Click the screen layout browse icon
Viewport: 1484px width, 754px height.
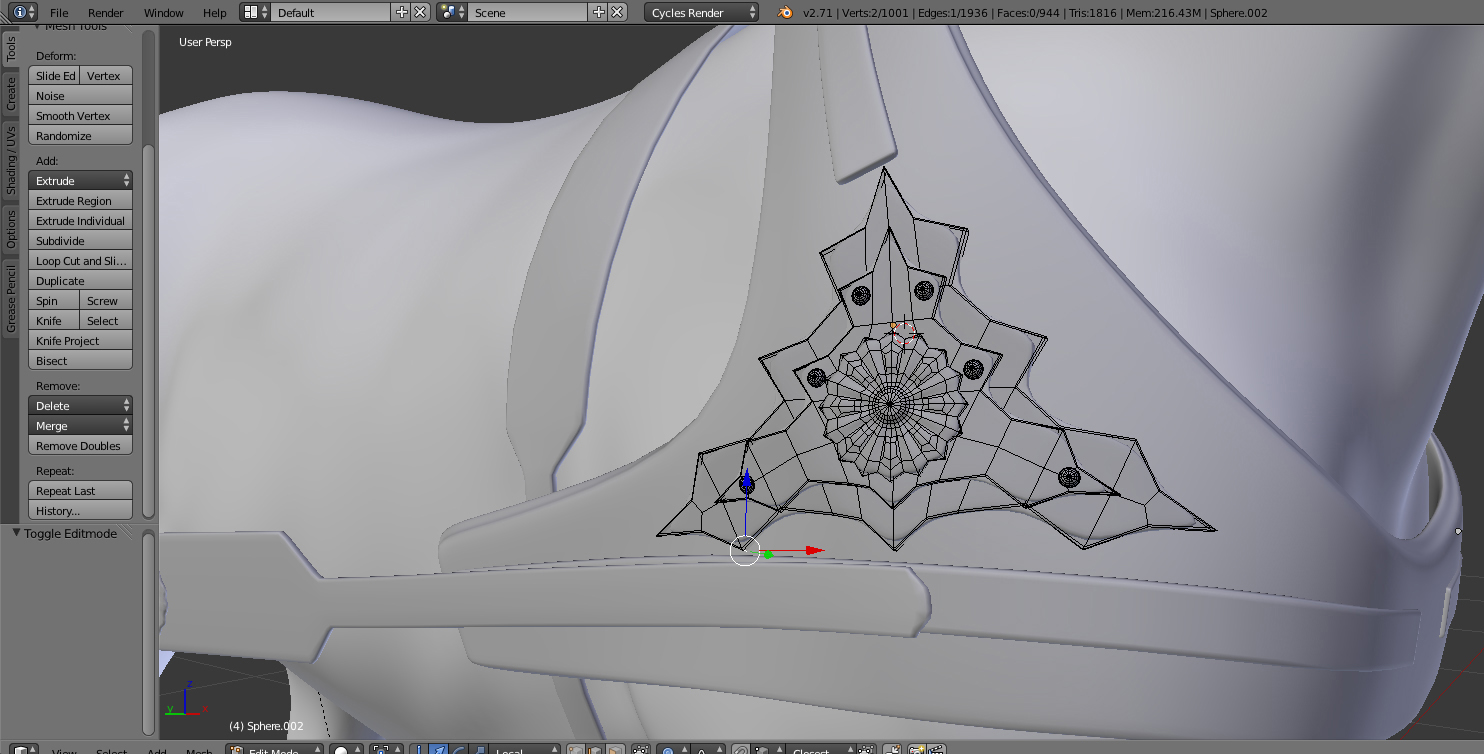coord(256,12)
